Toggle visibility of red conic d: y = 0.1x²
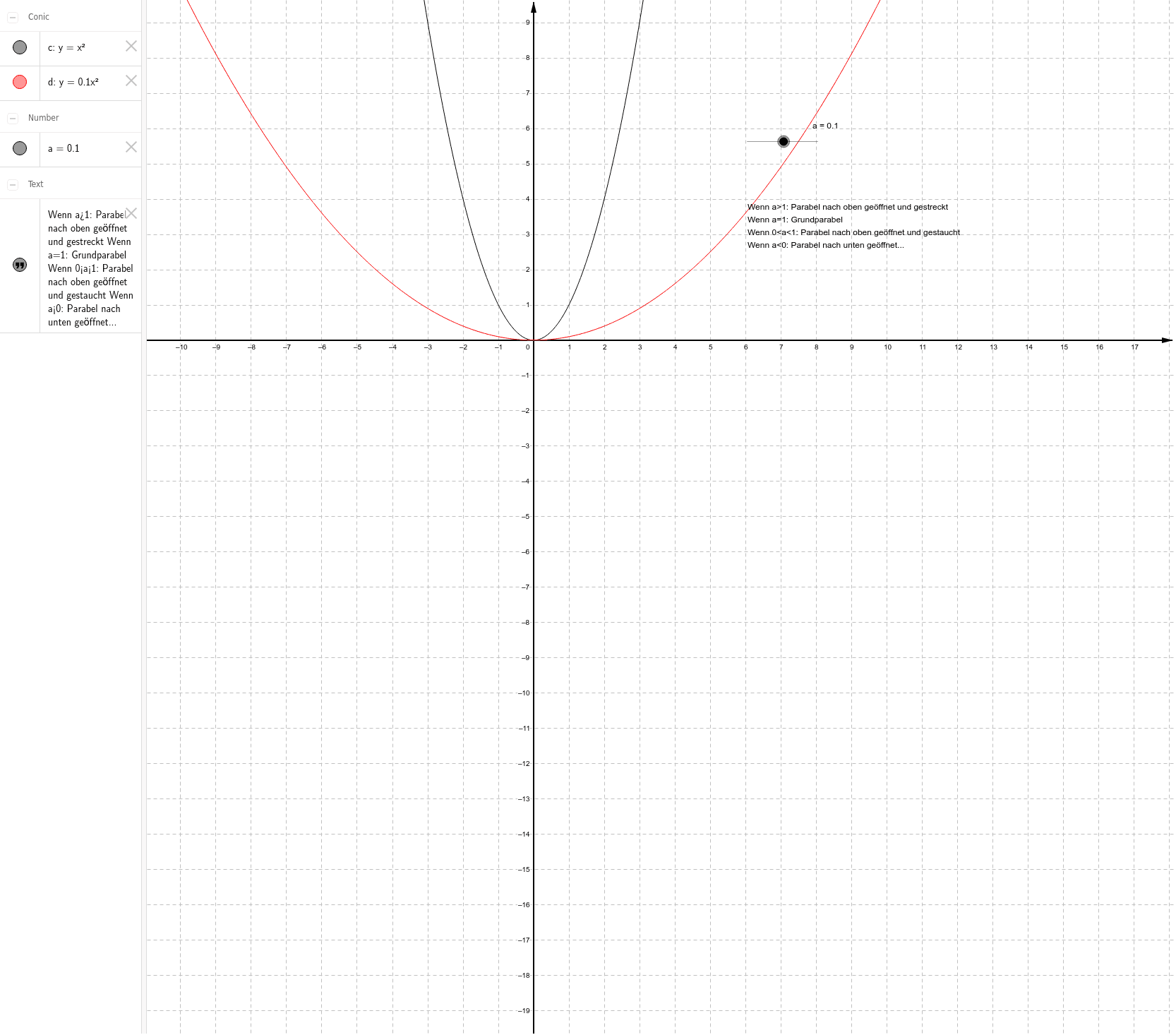 [20, 82]
